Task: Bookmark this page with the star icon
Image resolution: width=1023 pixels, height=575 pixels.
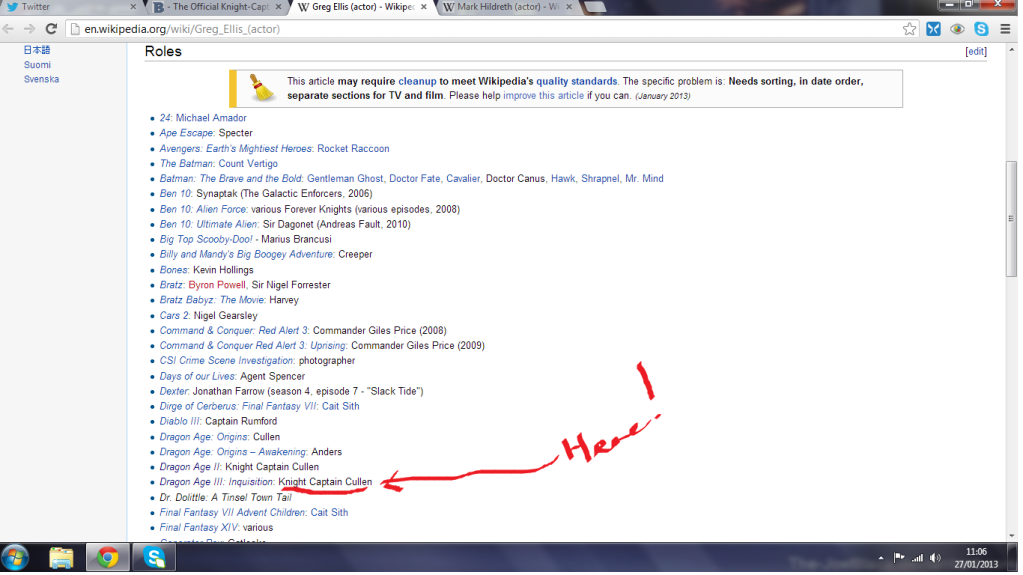Action: (909, 29)
